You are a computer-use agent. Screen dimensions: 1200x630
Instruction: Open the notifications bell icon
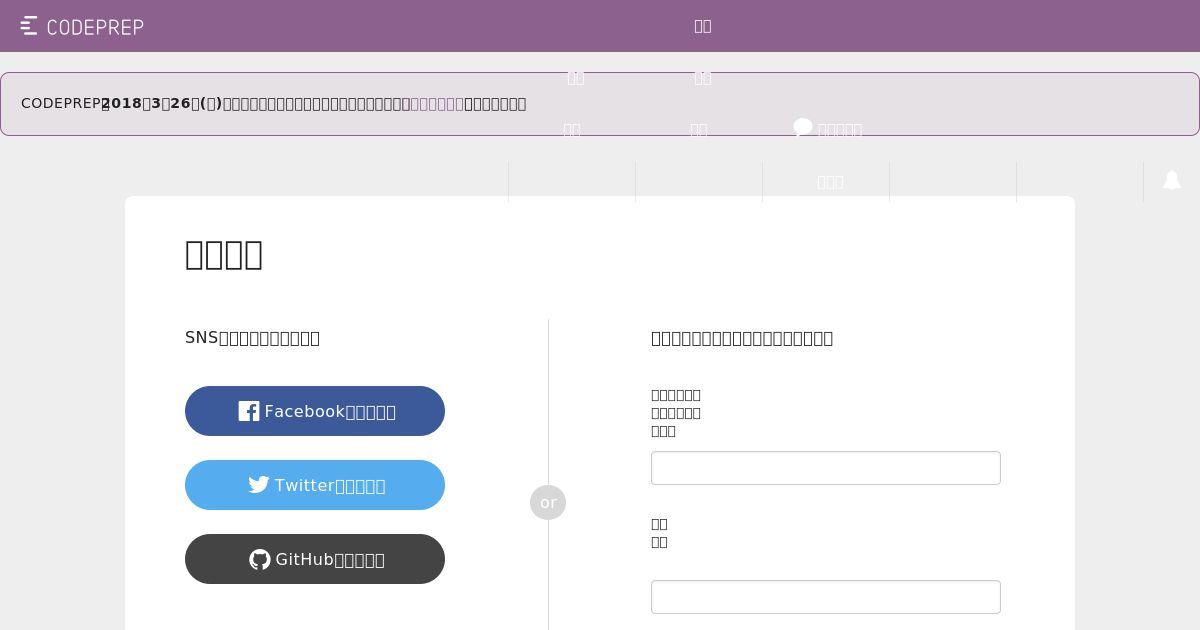(1172, 180)
